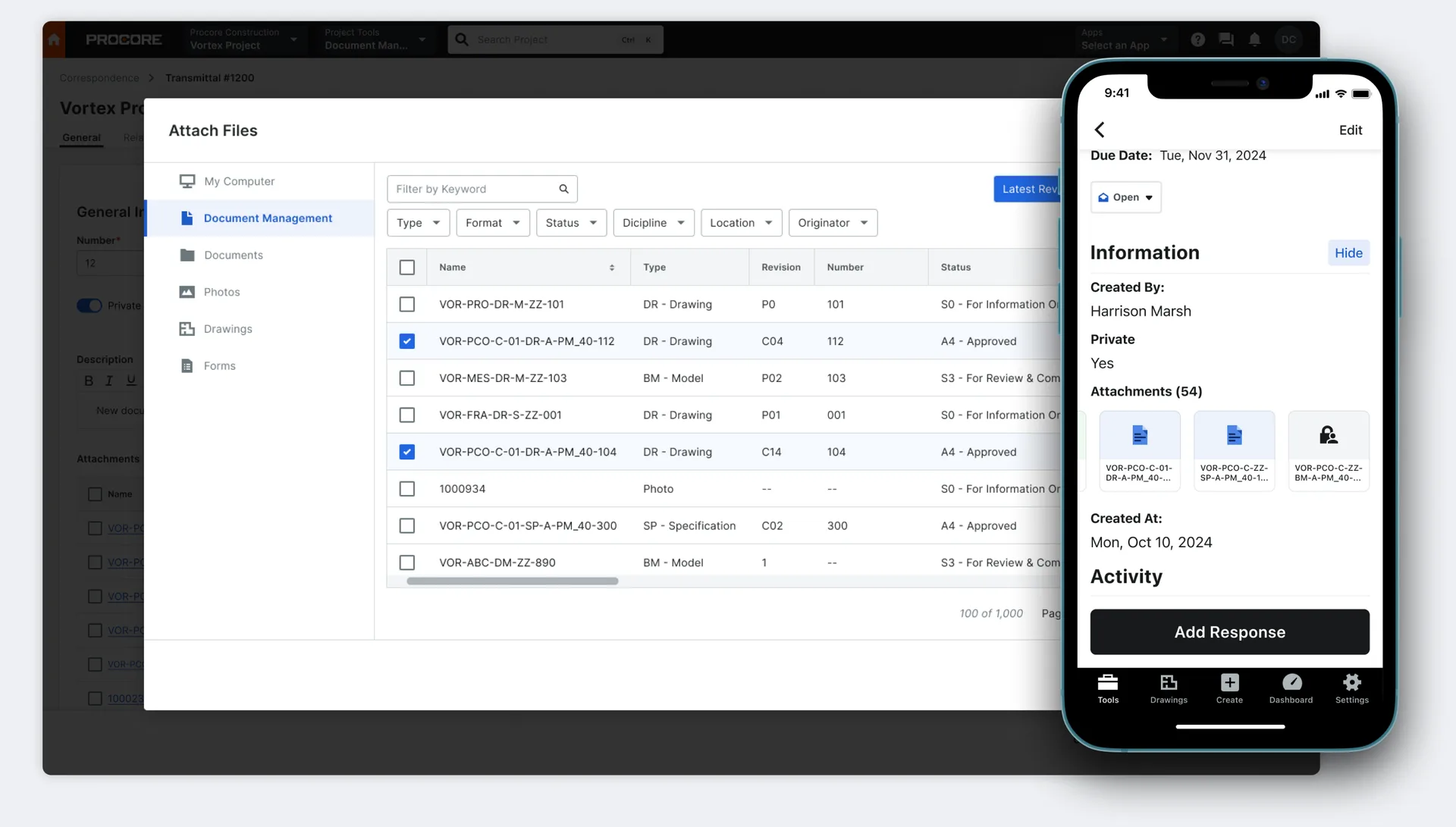Click the Latest Rev button
1456x827 pixels.
[x=1028, y=189]
